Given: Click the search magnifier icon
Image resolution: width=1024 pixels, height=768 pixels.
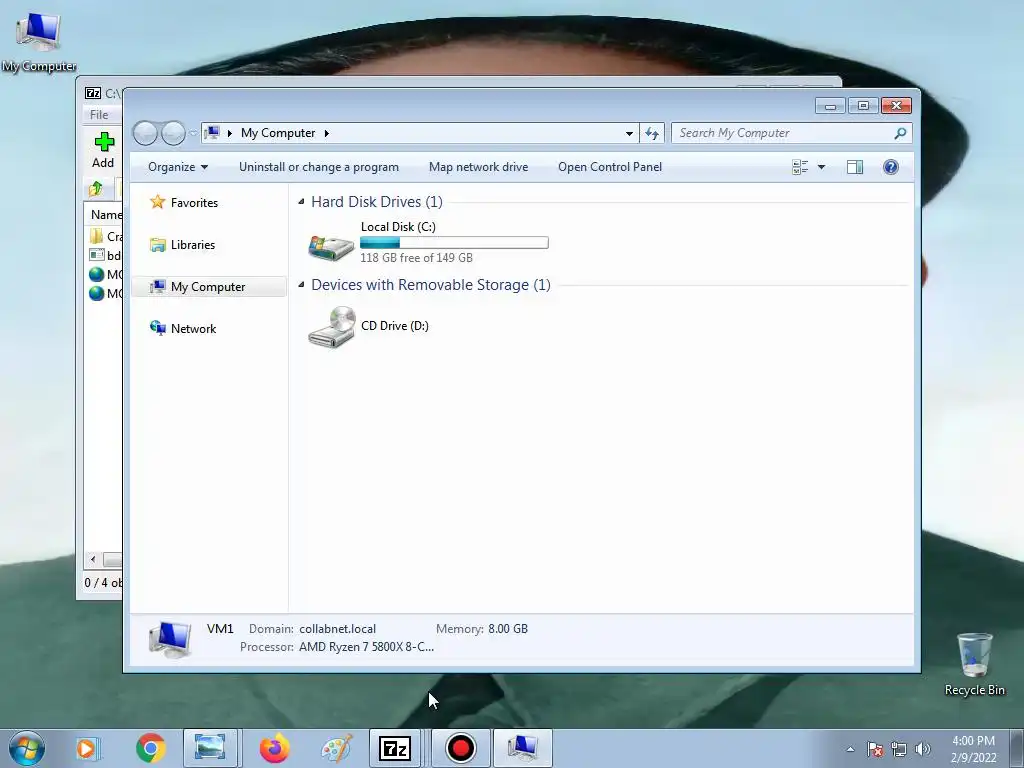Looking at the screenshot, I should pos(900,133).
